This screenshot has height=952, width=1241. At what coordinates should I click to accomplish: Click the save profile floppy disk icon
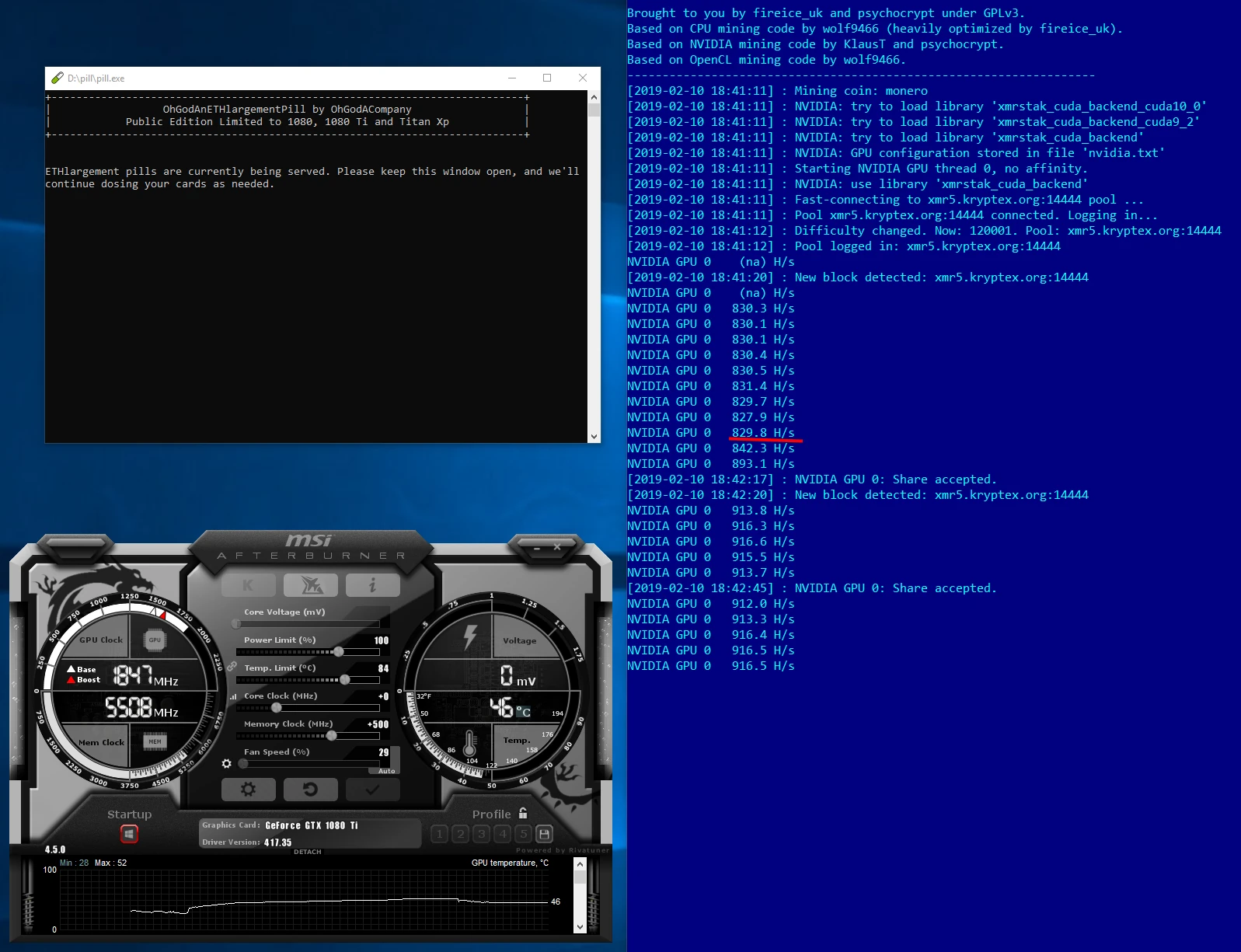tap(545, 834)
